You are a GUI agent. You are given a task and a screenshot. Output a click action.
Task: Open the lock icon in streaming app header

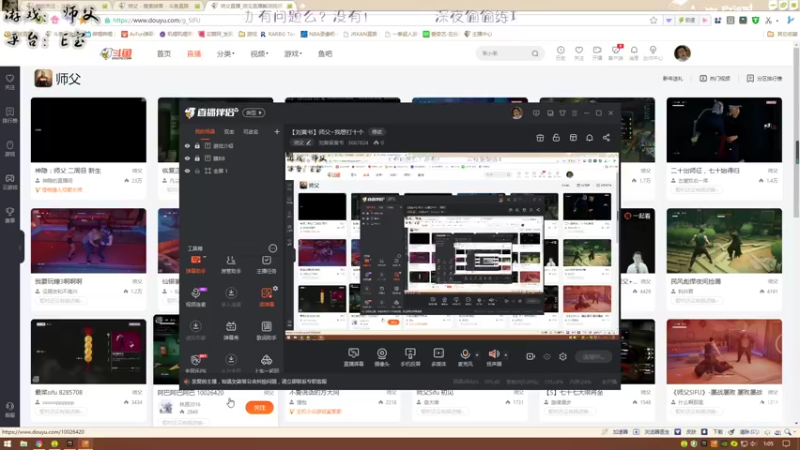[556, 138]
